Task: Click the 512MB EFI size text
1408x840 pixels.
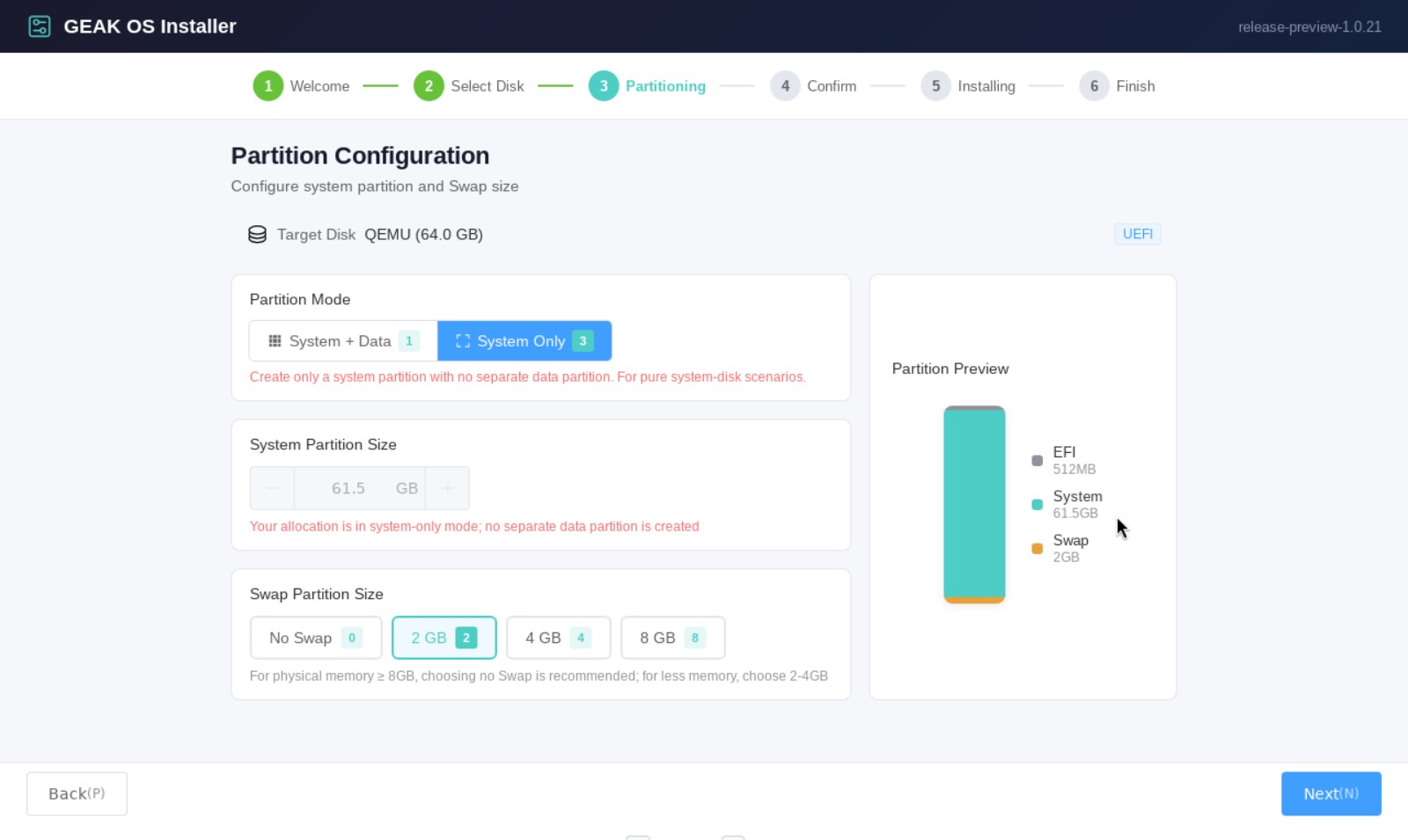Action: click(x=1074, y=469)
